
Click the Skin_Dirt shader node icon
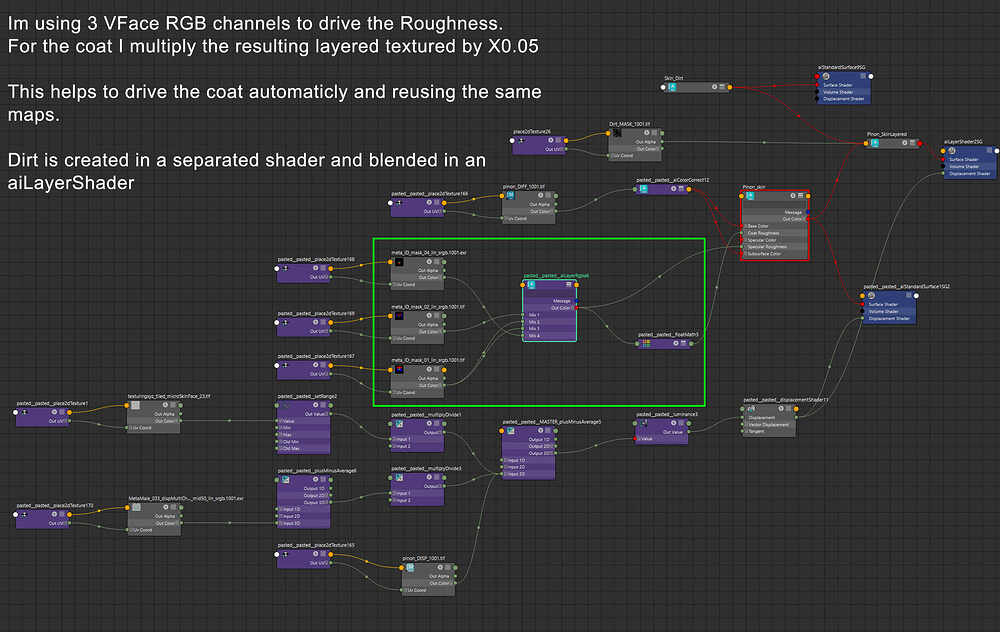(672, 87)
